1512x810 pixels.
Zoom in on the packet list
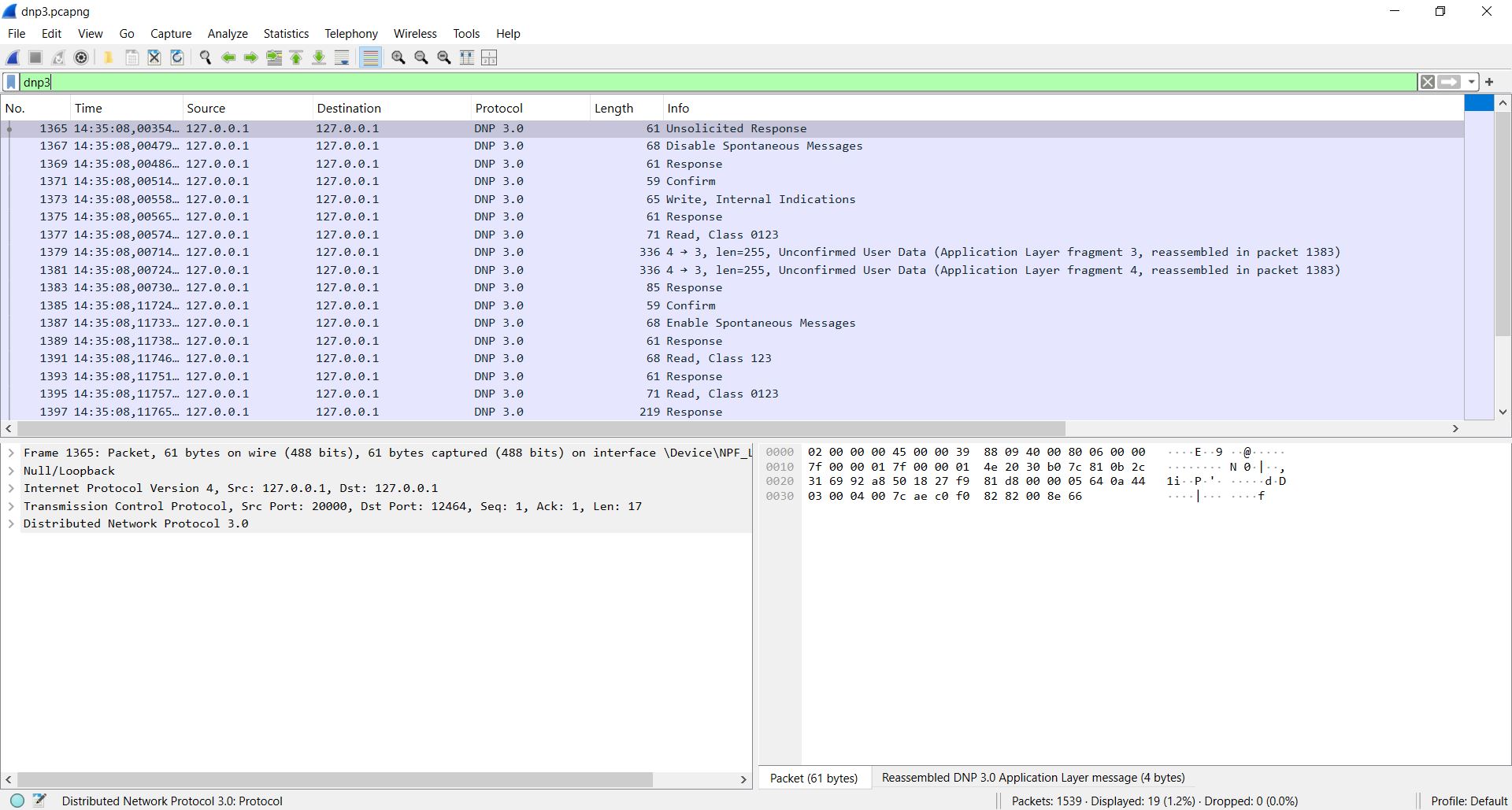point(398,57)
